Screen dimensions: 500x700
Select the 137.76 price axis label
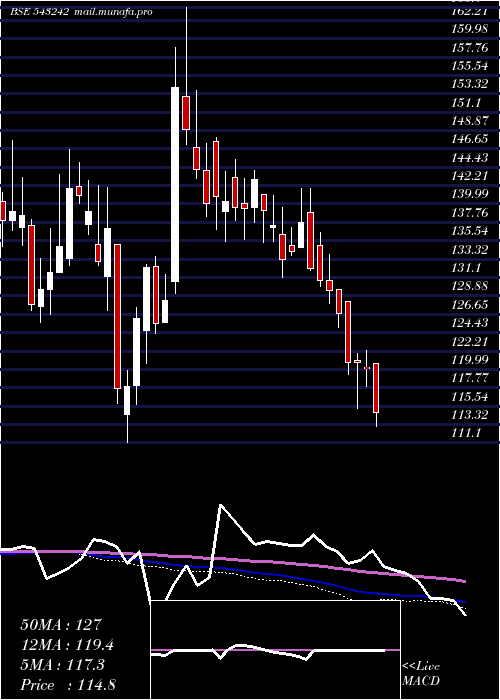[469, 212]
